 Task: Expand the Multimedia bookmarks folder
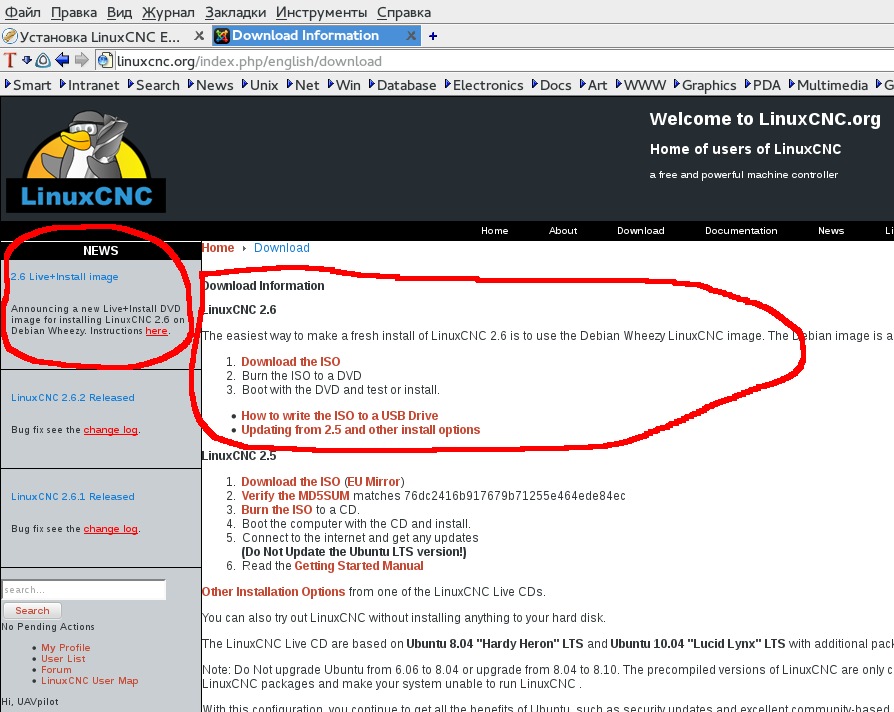pos(828,85)
